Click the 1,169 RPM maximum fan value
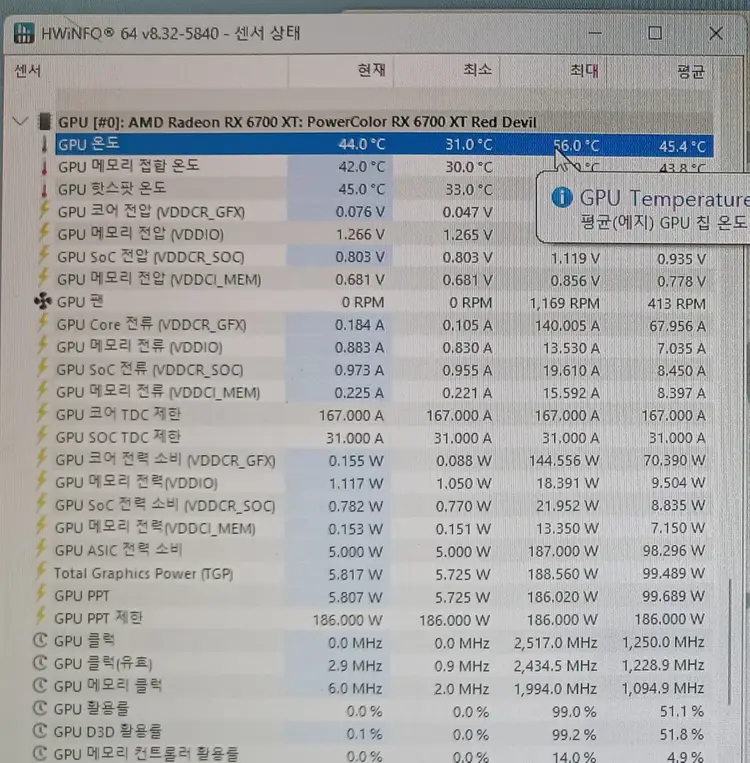 [565, 303]
